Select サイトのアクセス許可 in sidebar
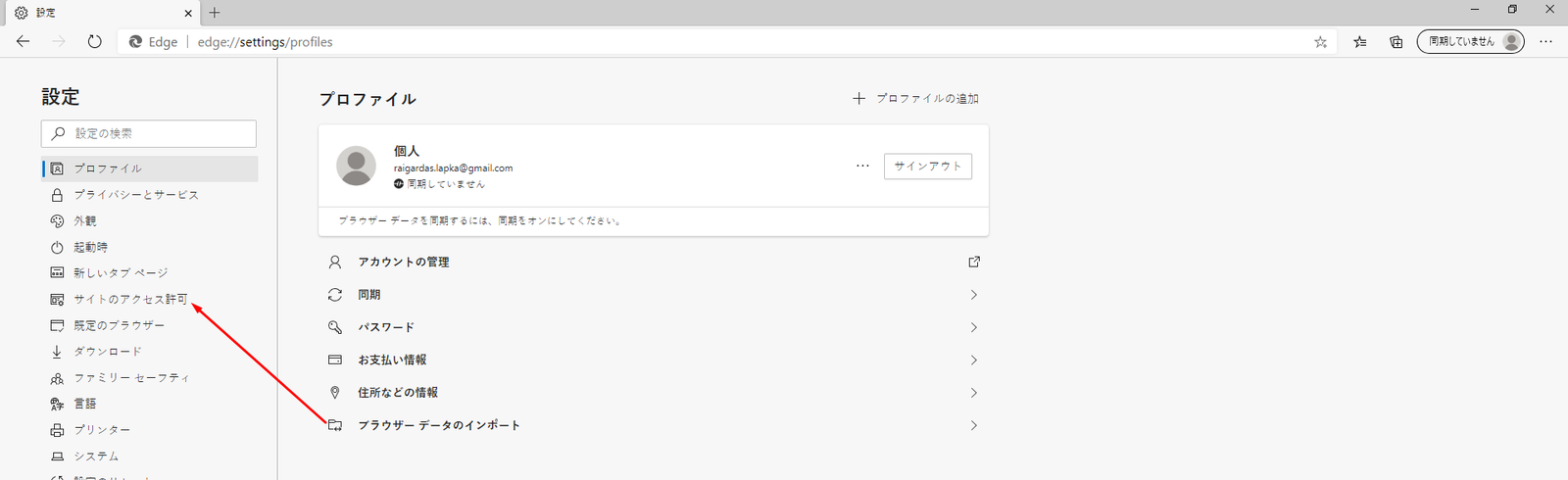Screen dimensions: 1568x480 coord(130,300)
